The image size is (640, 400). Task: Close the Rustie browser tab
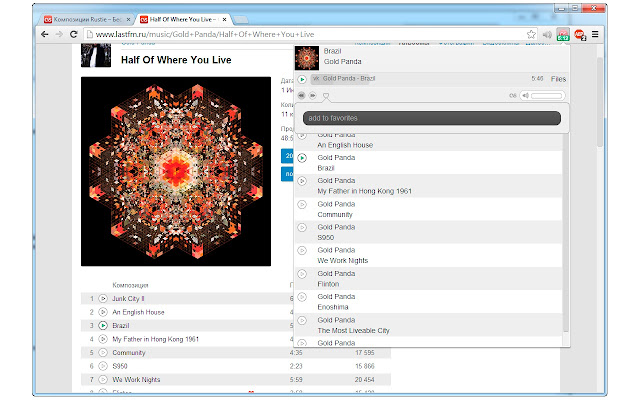coord(128,19)
